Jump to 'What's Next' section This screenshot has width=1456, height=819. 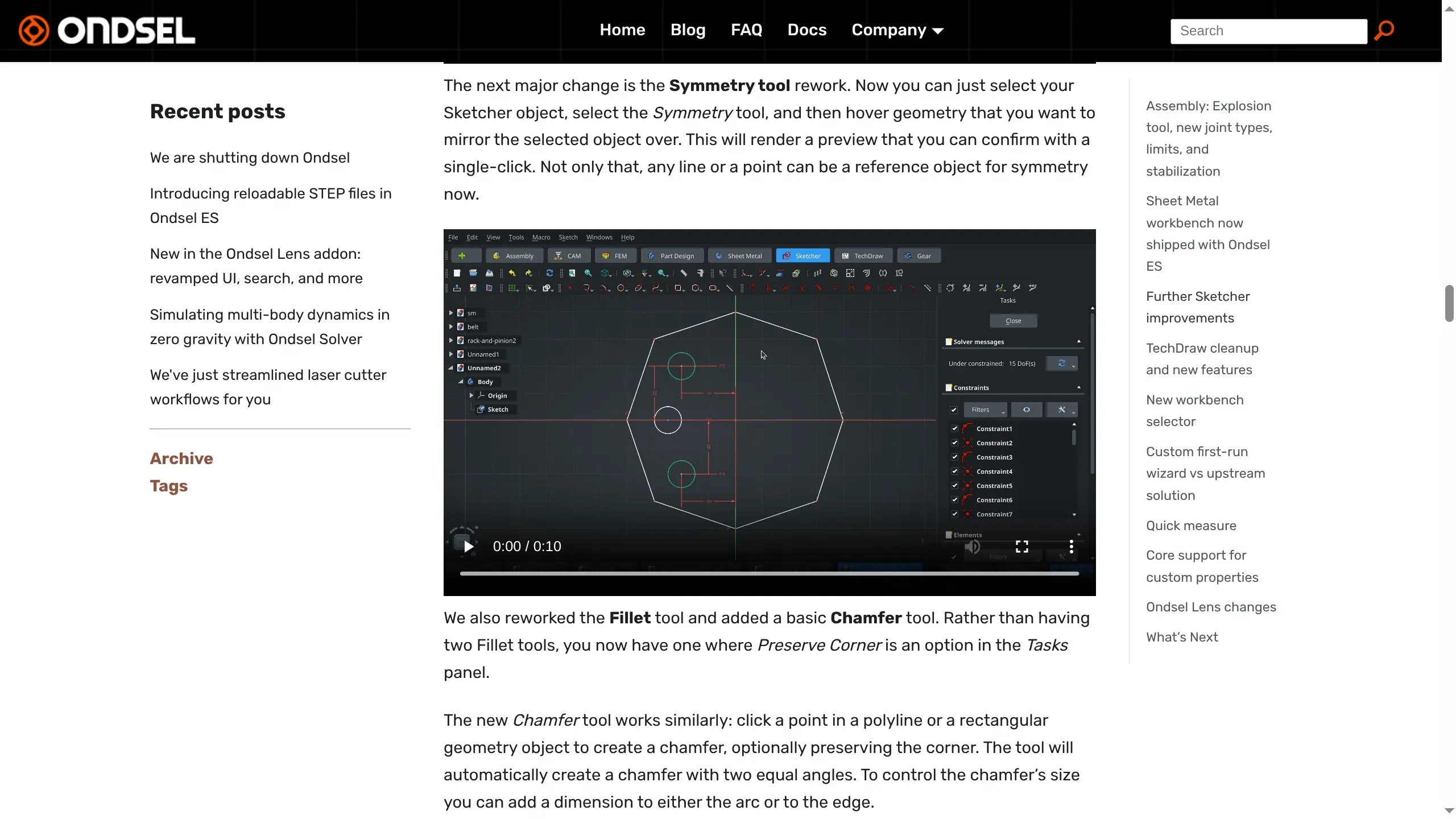(x=1182, y=637)
